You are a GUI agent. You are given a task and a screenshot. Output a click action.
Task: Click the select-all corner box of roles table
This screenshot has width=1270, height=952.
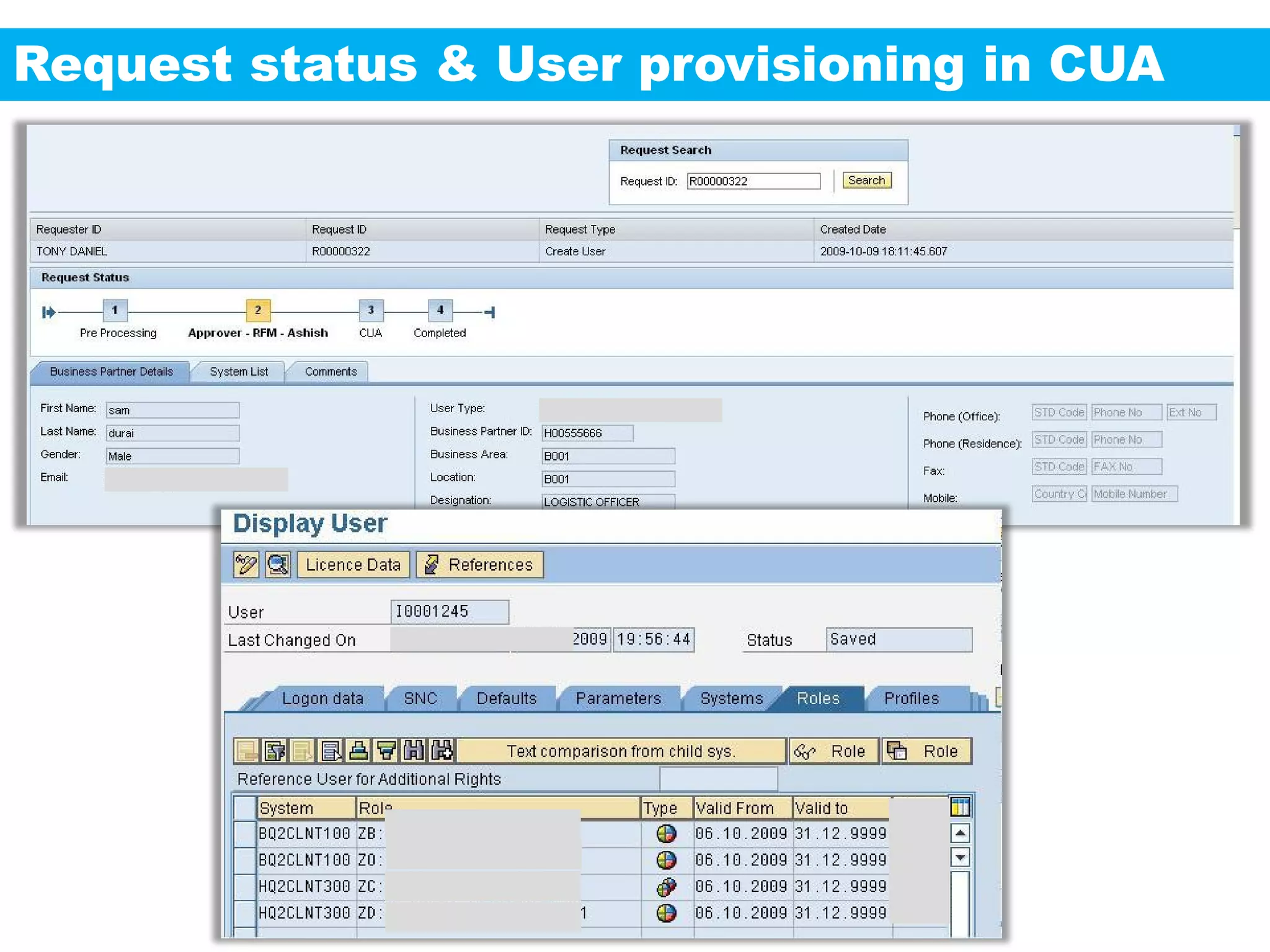click(x=245, y=808)
